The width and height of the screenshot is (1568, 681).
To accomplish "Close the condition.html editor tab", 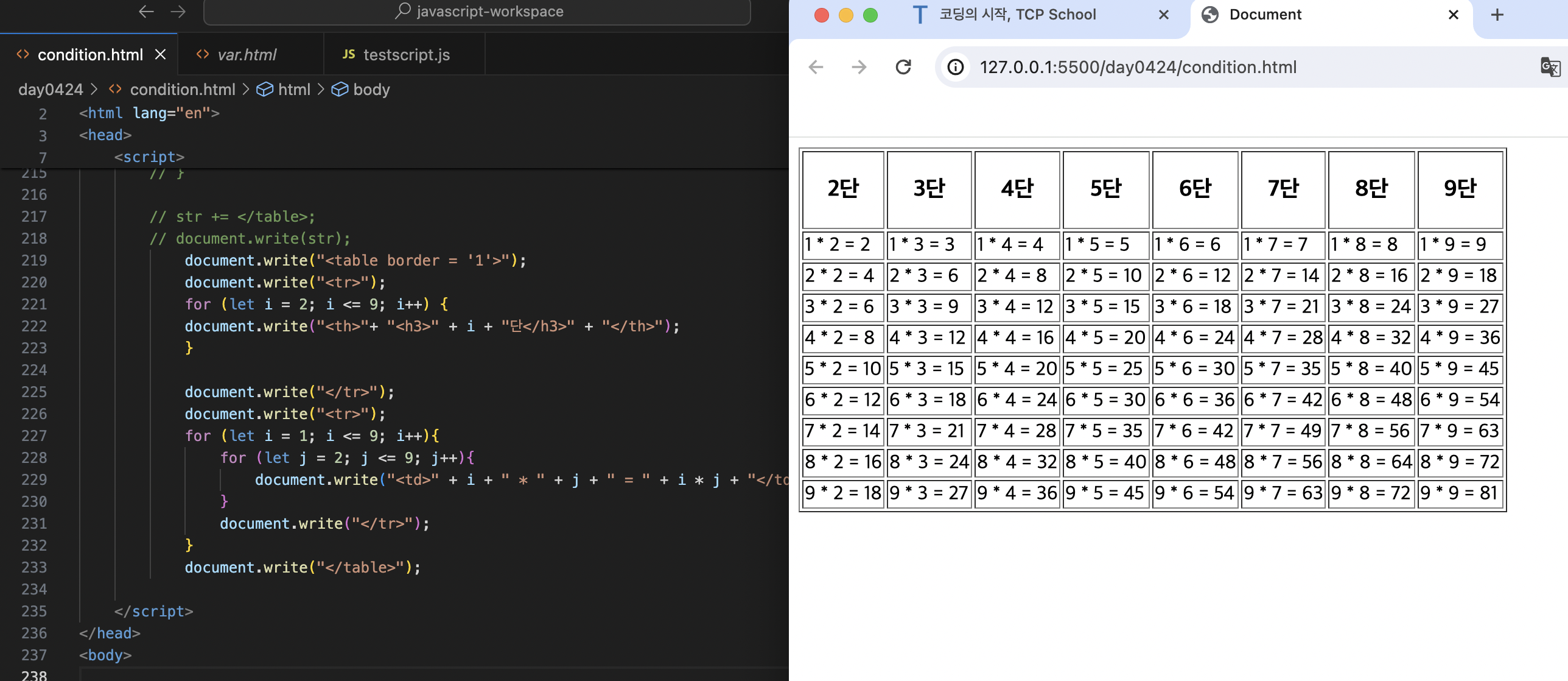I will [x=161, y=55].
